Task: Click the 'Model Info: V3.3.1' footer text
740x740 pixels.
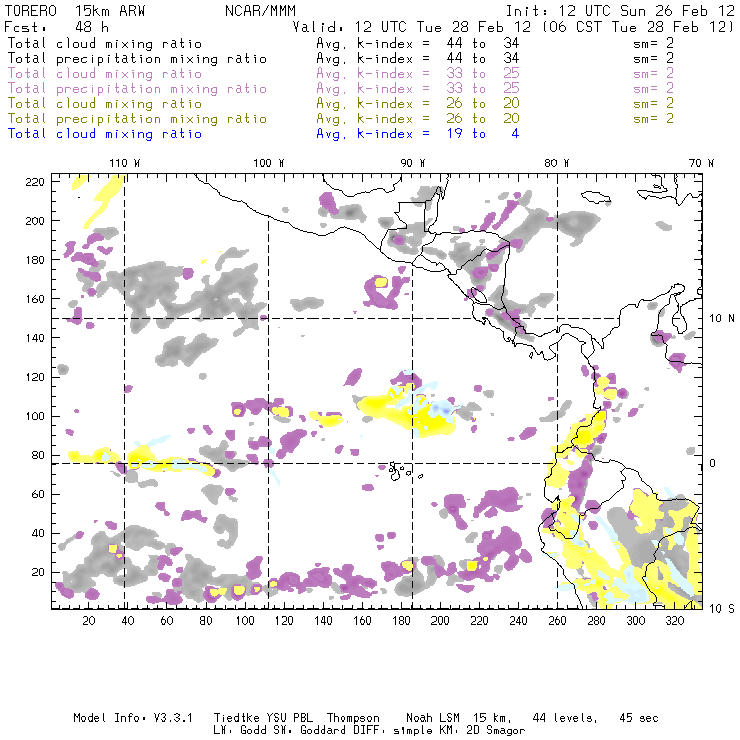Action: 133,718
